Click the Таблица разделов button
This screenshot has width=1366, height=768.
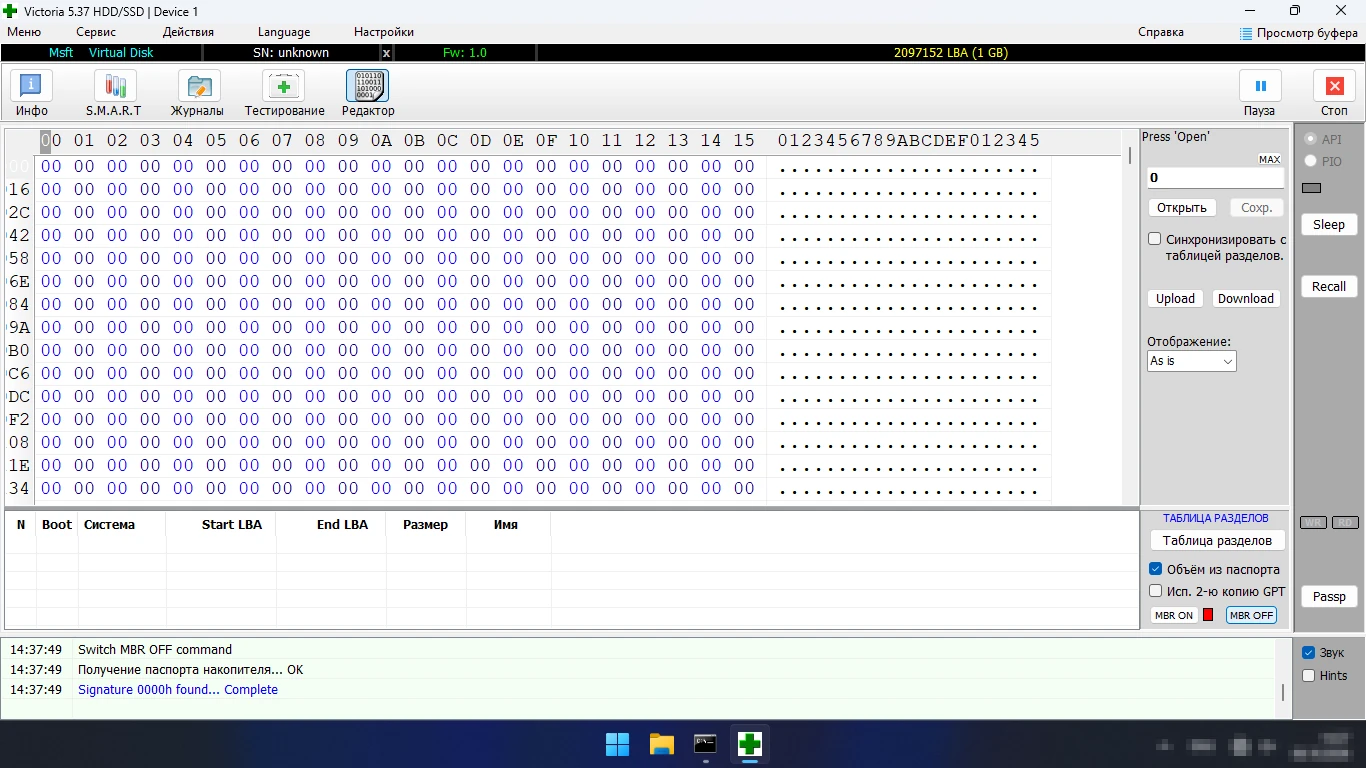tap(1217, 540)
